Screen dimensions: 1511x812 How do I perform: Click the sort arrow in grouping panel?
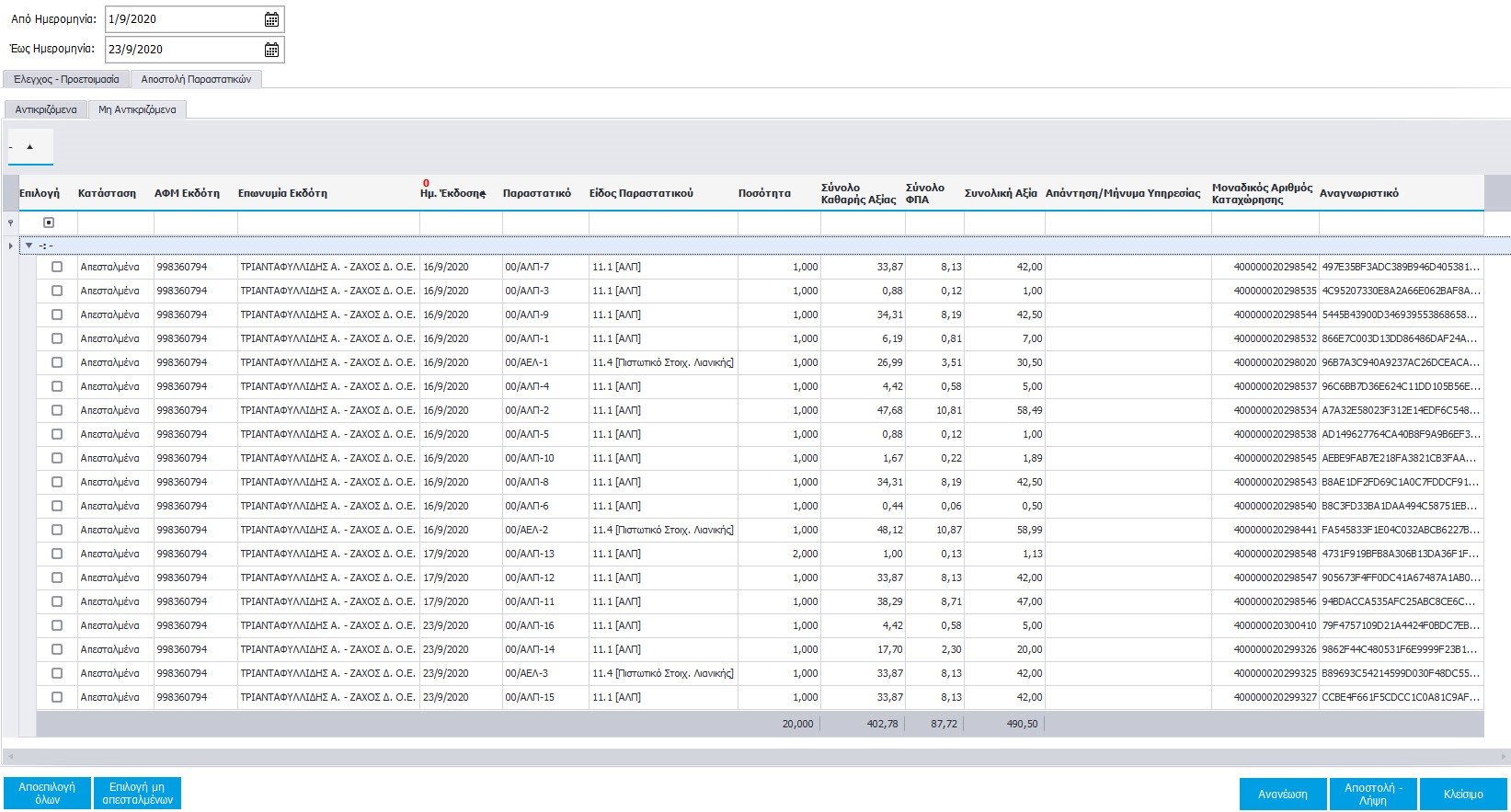29,146
